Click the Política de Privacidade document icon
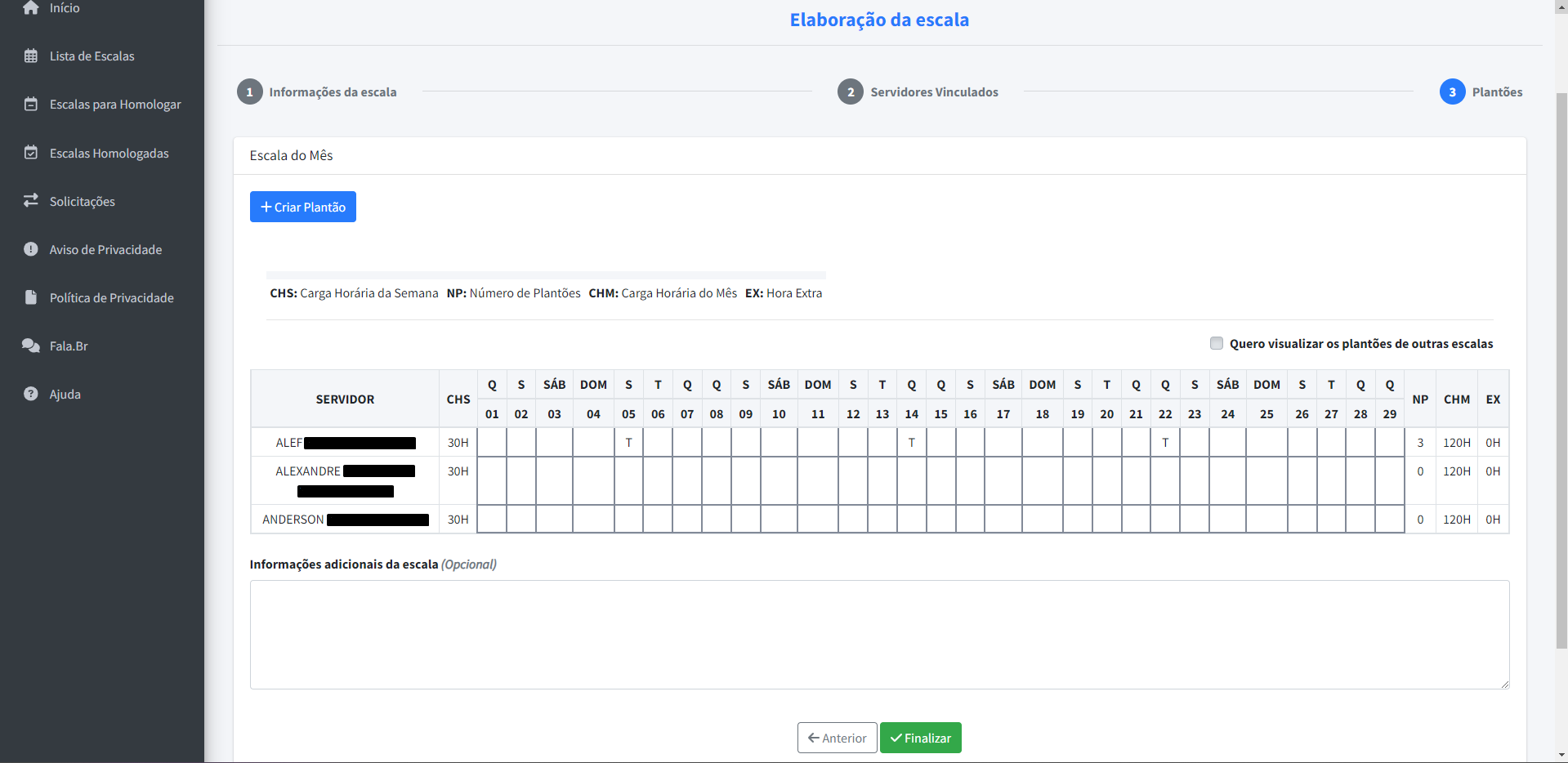The width and height of the screenshot is (1568, 763). (31, 297)
